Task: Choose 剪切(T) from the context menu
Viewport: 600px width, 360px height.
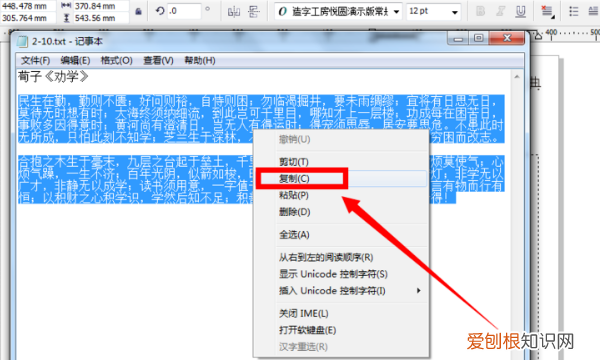Action: [341, 162]
